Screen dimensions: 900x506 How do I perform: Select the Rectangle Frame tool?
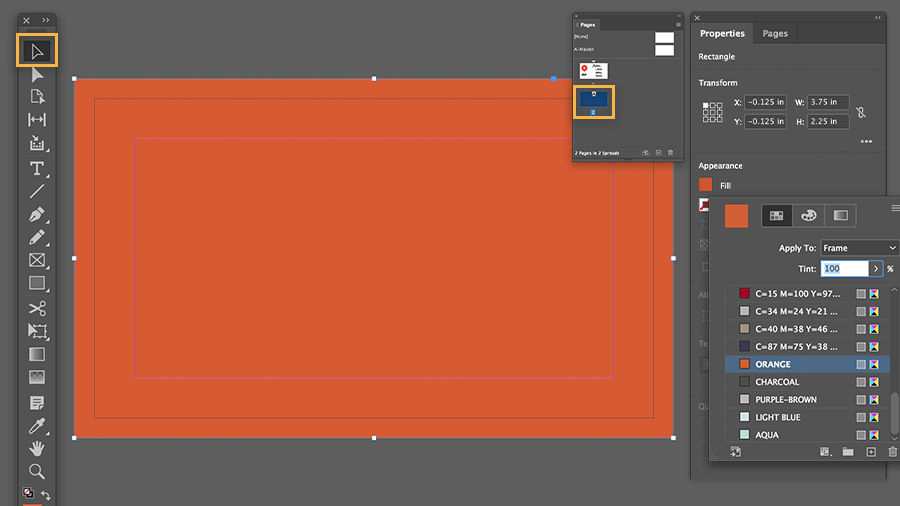tap(37, 260)
